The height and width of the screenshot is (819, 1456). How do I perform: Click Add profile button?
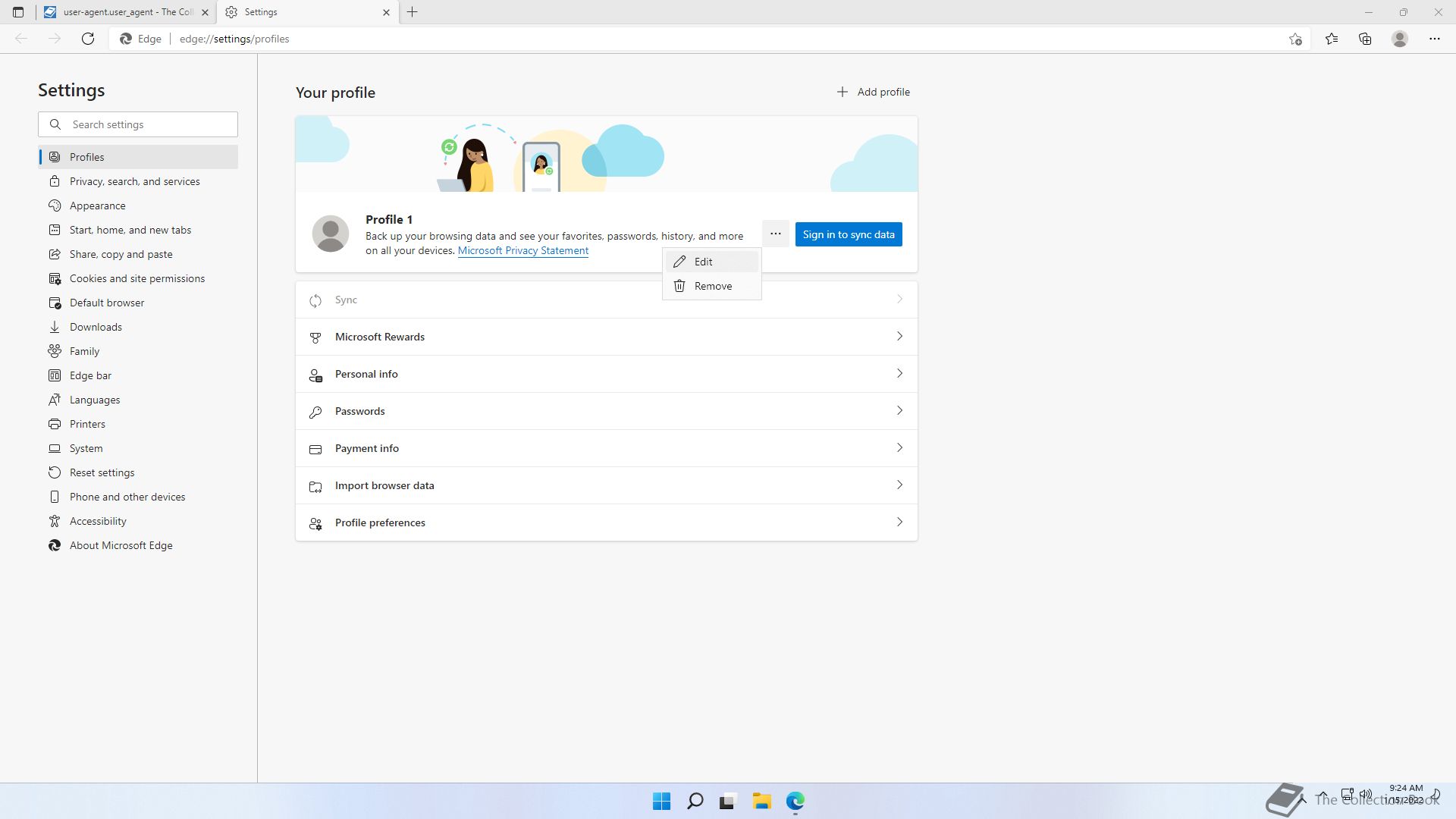click(873, 92)
